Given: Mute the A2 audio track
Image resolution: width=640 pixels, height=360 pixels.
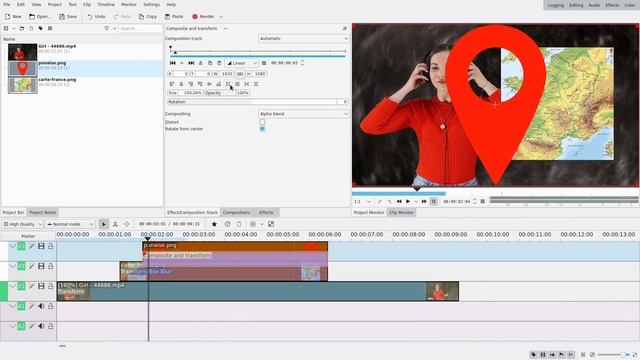Looking at the screenshot, I should click(x=41, y=326).
